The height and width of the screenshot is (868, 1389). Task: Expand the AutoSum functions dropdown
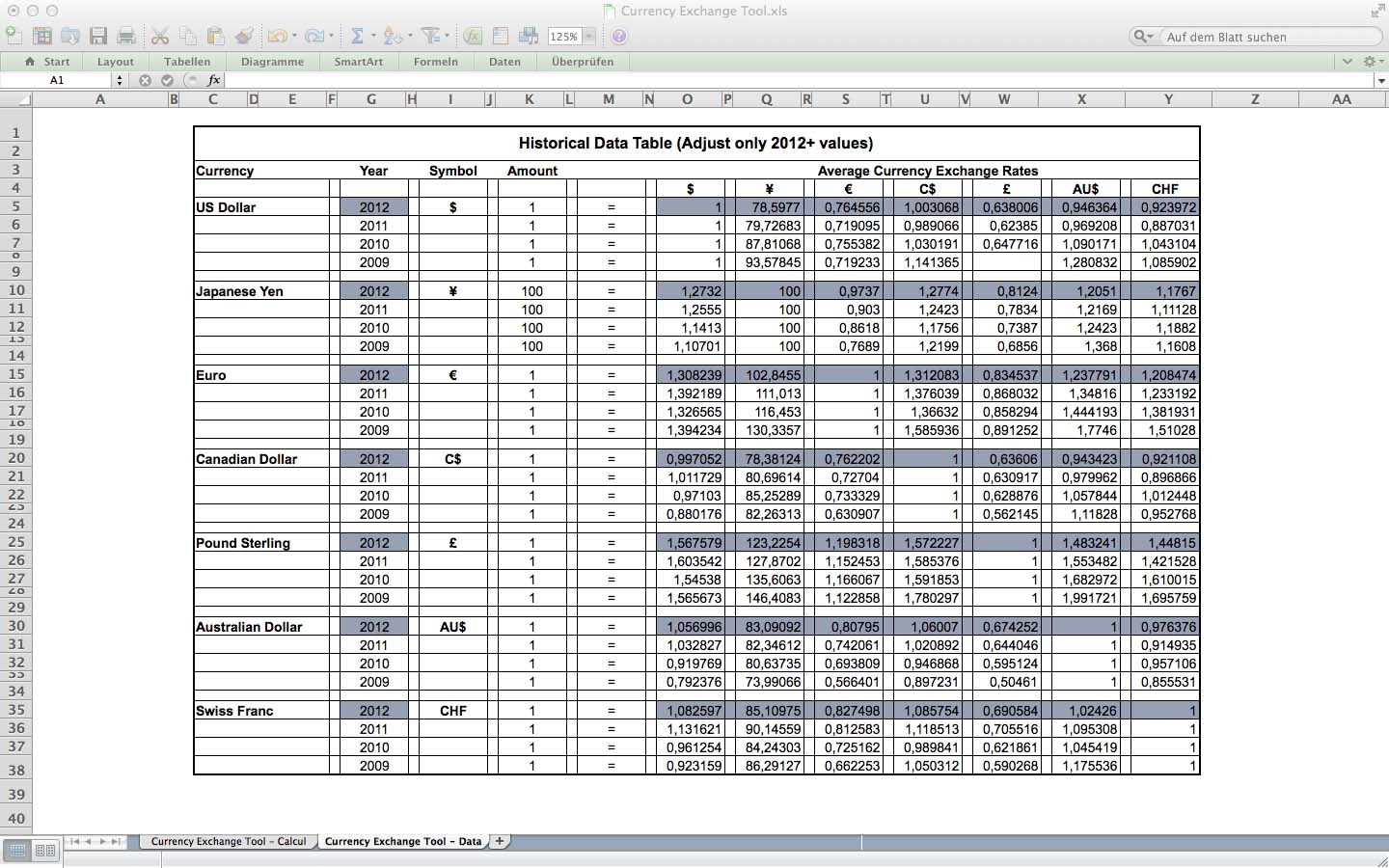coord(373,36)
